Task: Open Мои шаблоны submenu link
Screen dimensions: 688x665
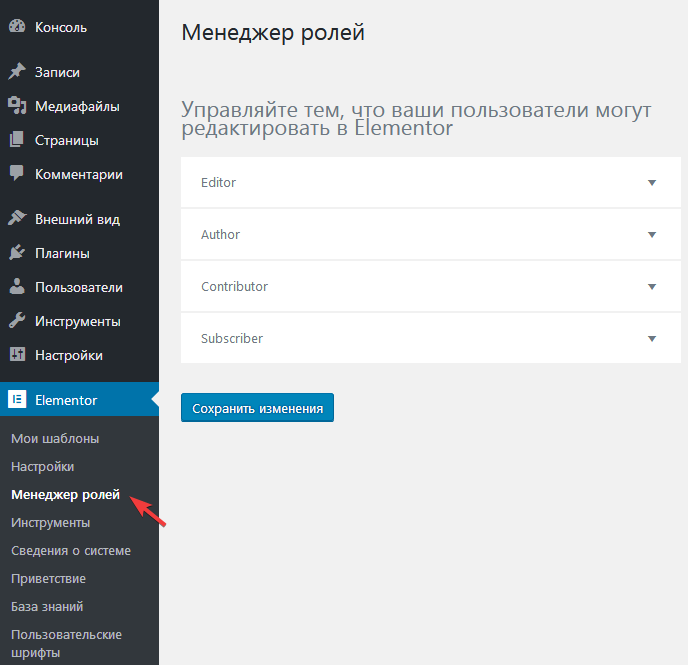Action: tap(55, 439)
